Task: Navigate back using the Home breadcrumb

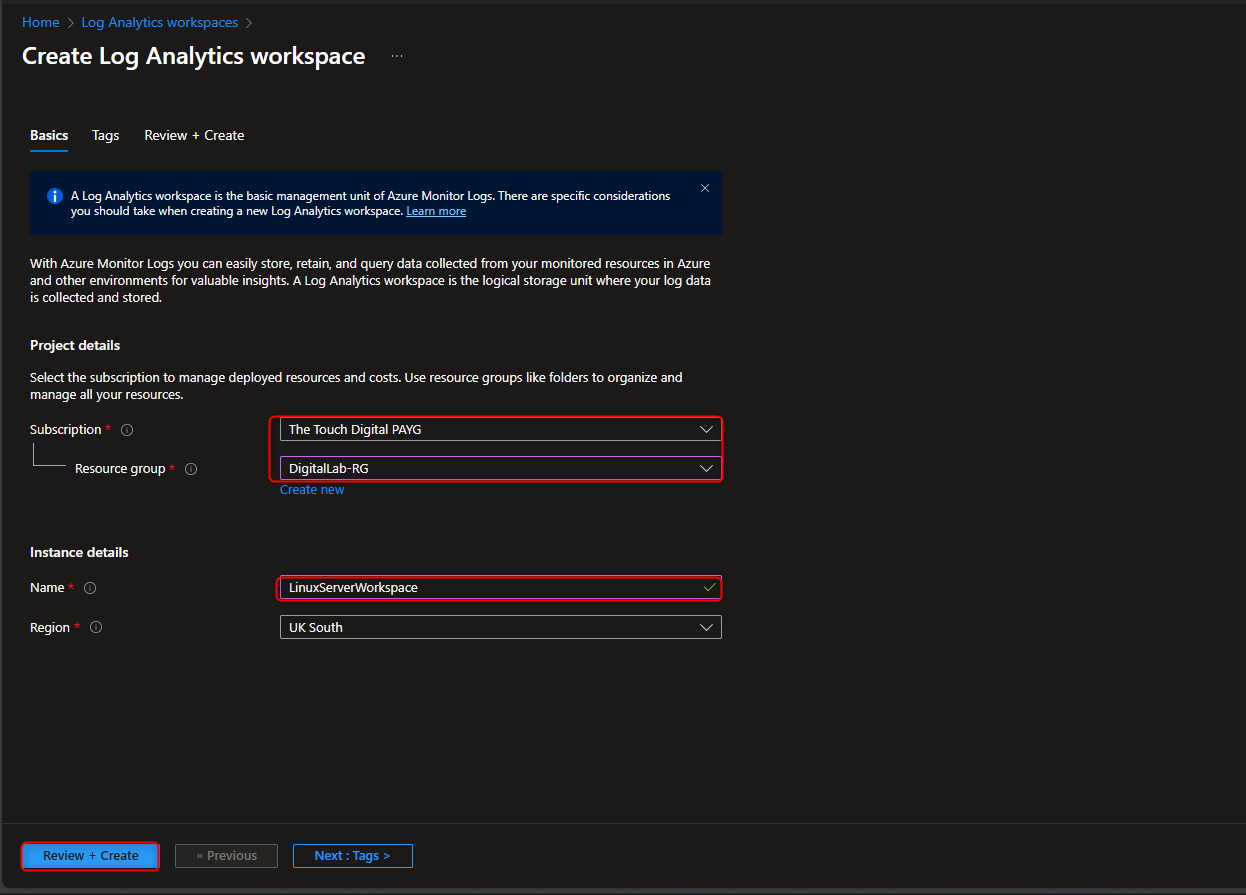Action: [x=40, y=21]
